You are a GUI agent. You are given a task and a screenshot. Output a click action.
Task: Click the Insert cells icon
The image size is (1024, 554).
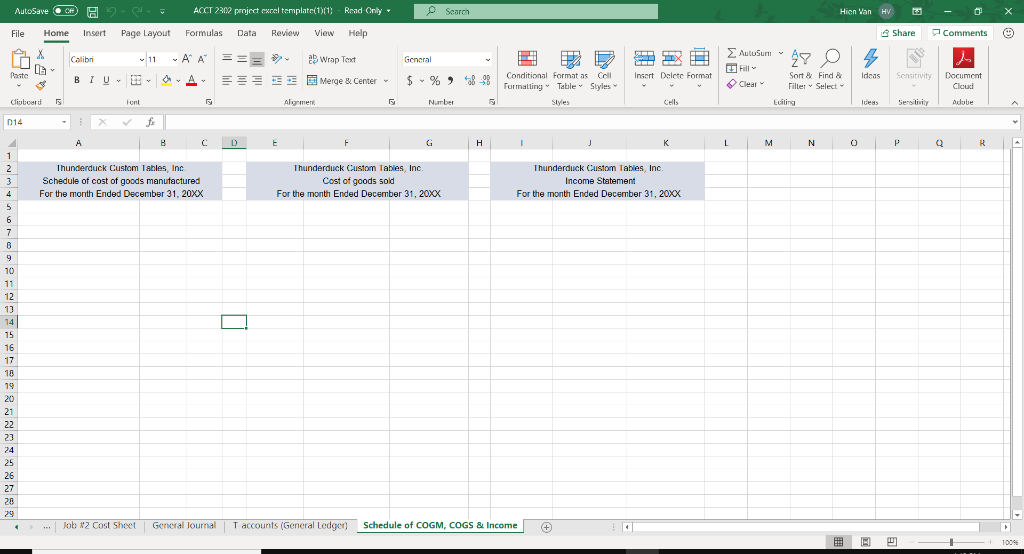644,59
